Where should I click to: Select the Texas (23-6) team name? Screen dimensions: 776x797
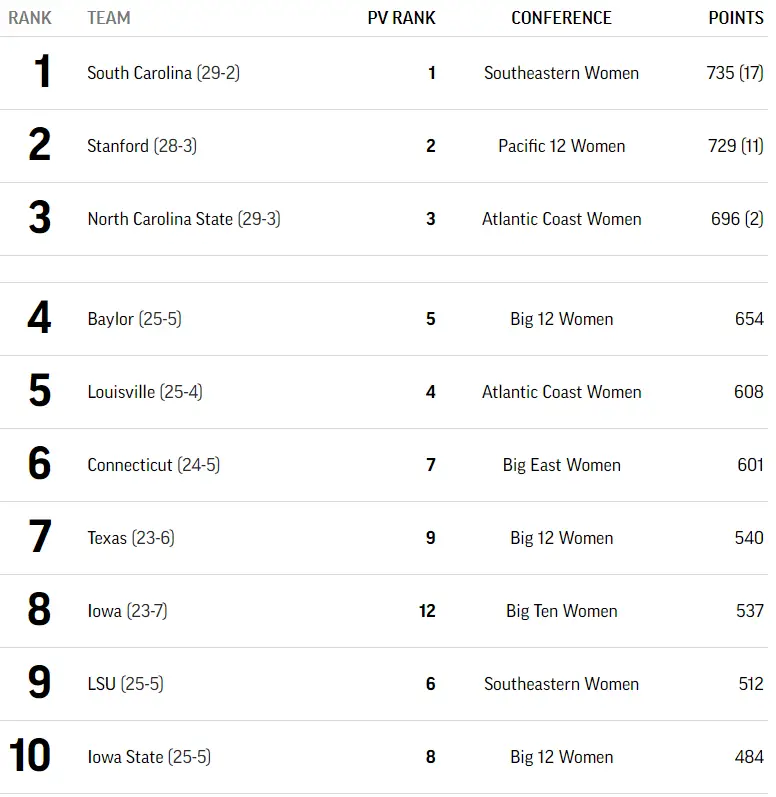(x=130, y=538)
